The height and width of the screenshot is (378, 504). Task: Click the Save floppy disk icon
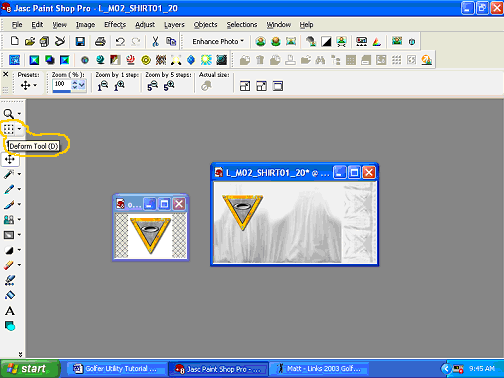(80, 41)
